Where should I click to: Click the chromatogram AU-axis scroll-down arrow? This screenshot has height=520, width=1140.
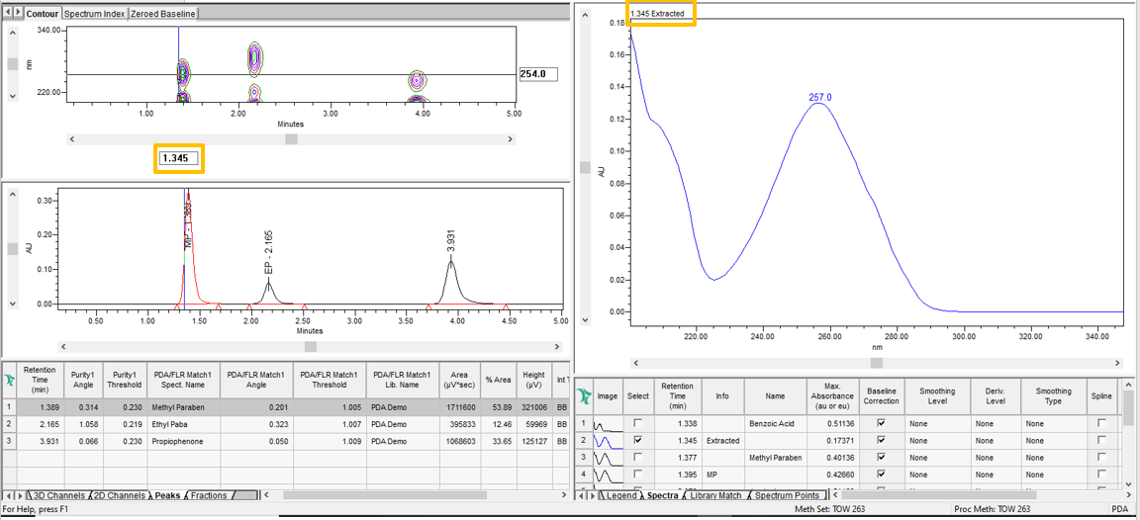pyautogui.click(x=12, y=304)
